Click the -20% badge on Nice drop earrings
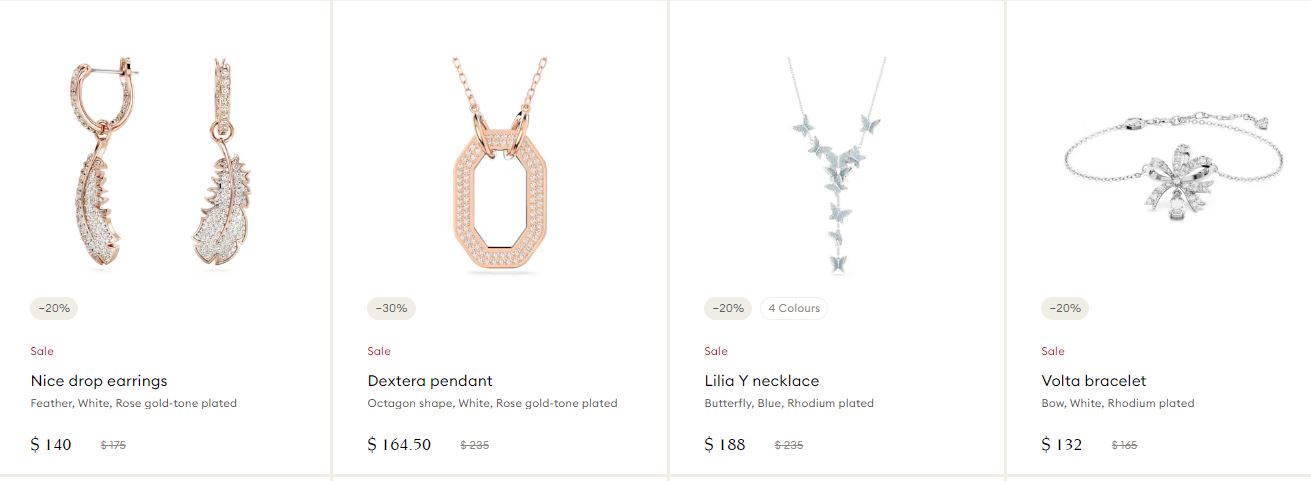The image size is (1311, 481). tap(54, 308)
